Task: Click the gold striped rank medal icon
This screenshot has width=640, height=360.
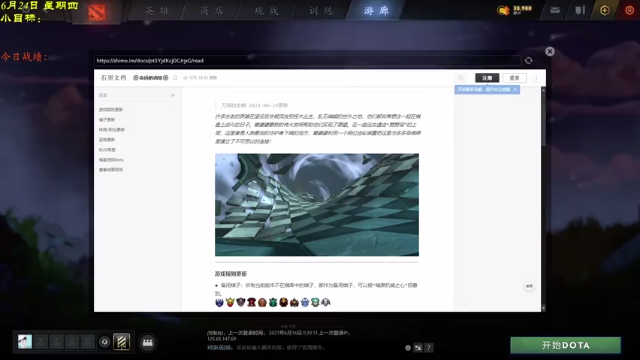Action: click(121, 342)
